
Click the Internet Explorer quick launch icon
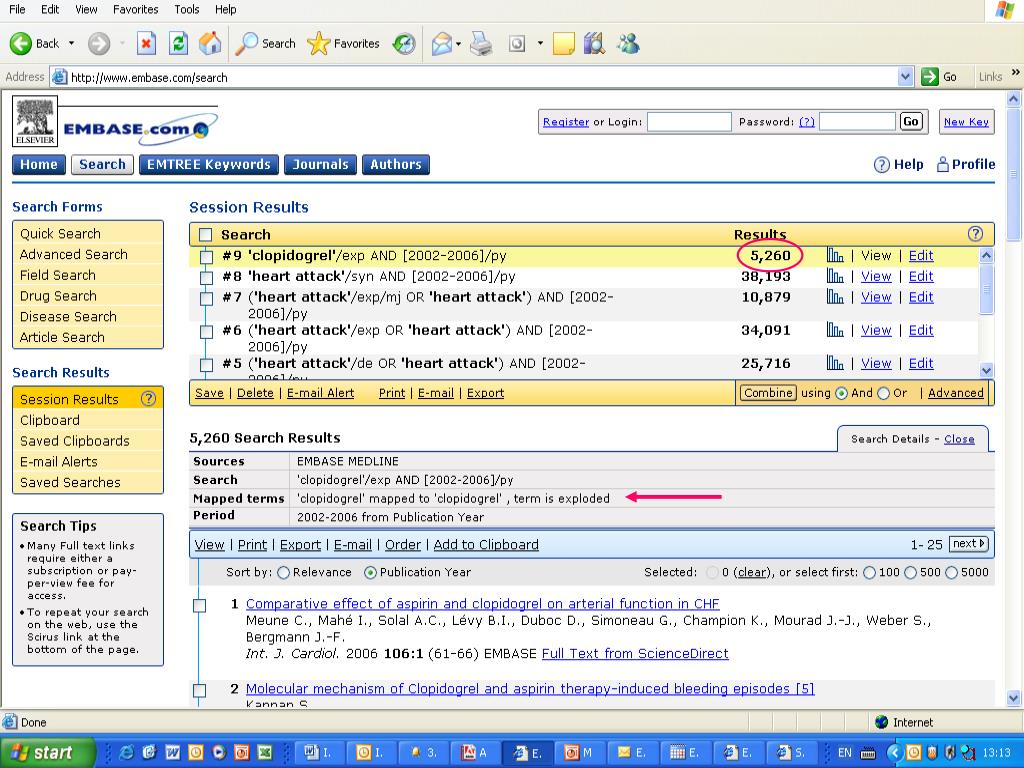pyautogui.click(x=126, y=753)
